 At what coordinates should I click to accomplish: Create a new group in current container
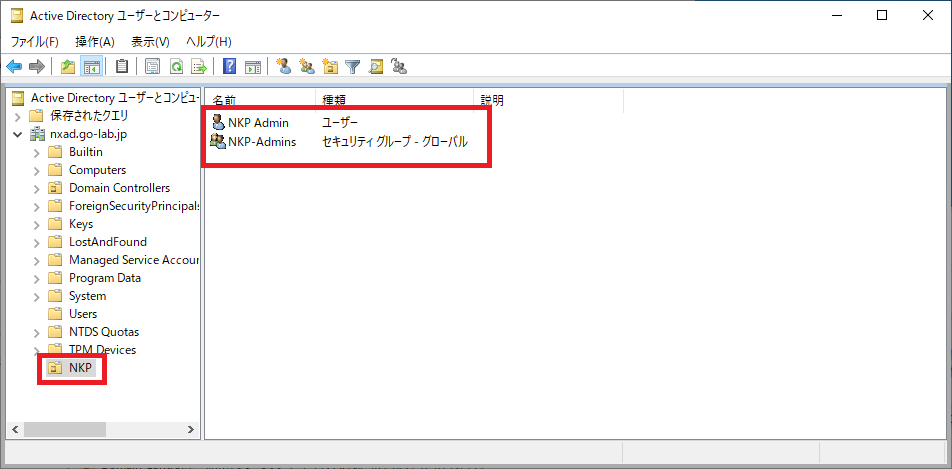(307, 66)
